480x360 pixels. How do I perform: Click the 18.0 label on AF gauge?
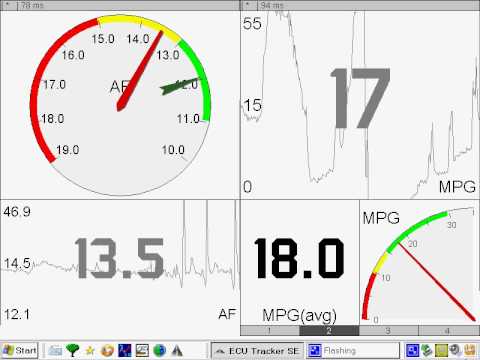coord(53,119)
